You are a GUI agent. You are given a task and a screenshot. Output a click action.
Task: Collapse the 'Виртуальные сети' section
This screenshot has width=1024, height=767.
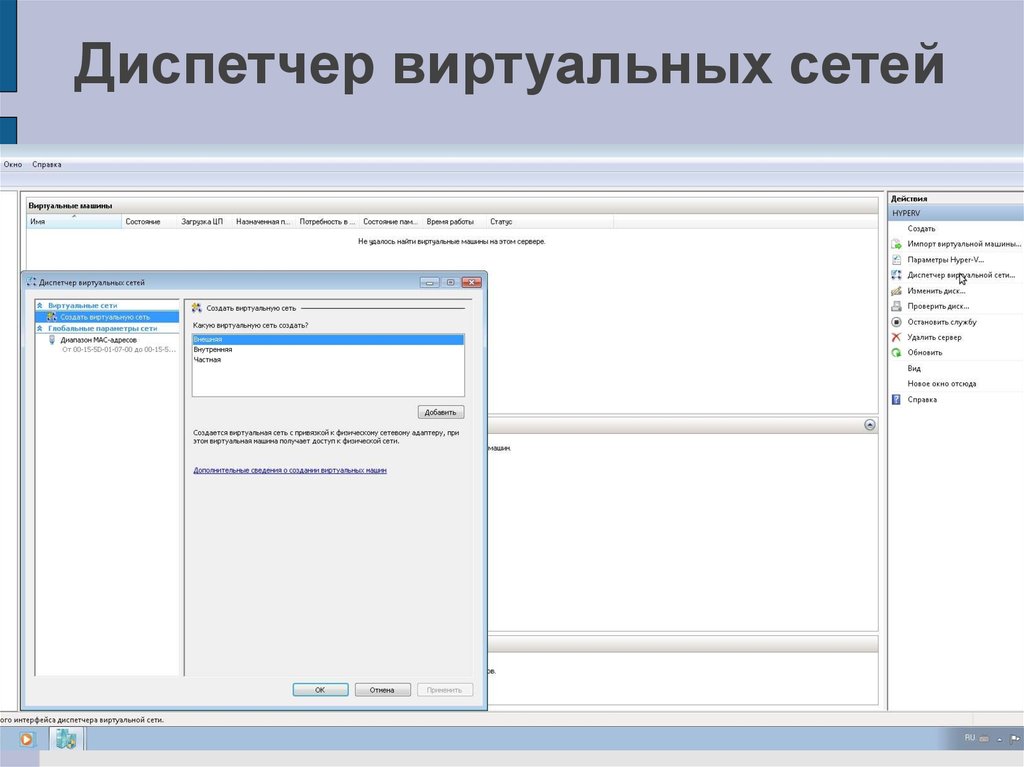40,305
